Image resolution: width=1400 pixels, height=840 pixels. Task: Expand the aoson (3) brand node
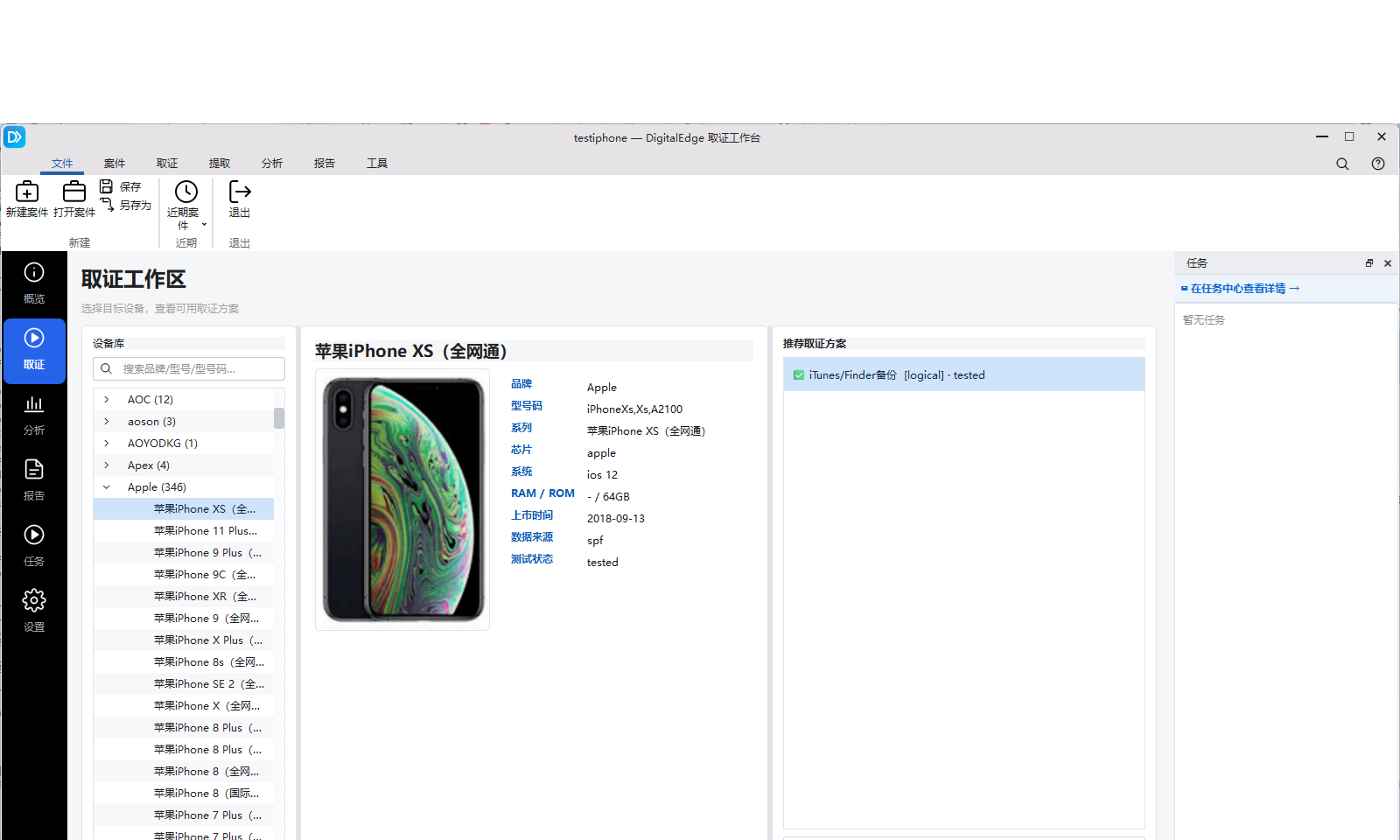point(107,422)
